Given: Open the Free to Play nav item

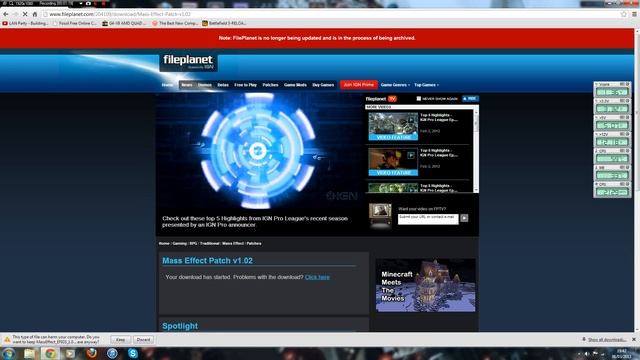Looking at the screenshot, I should pos(245,85).
